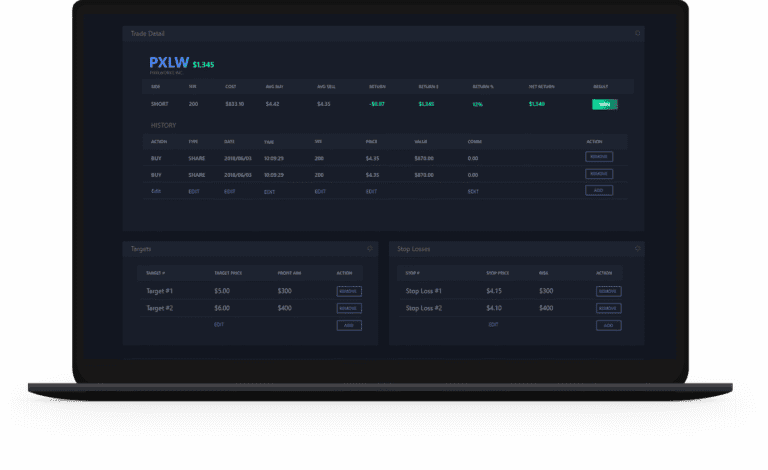Click EDIT in the Stop Losses panel
This screenshot has height=470, width=768.
(493, 325)
